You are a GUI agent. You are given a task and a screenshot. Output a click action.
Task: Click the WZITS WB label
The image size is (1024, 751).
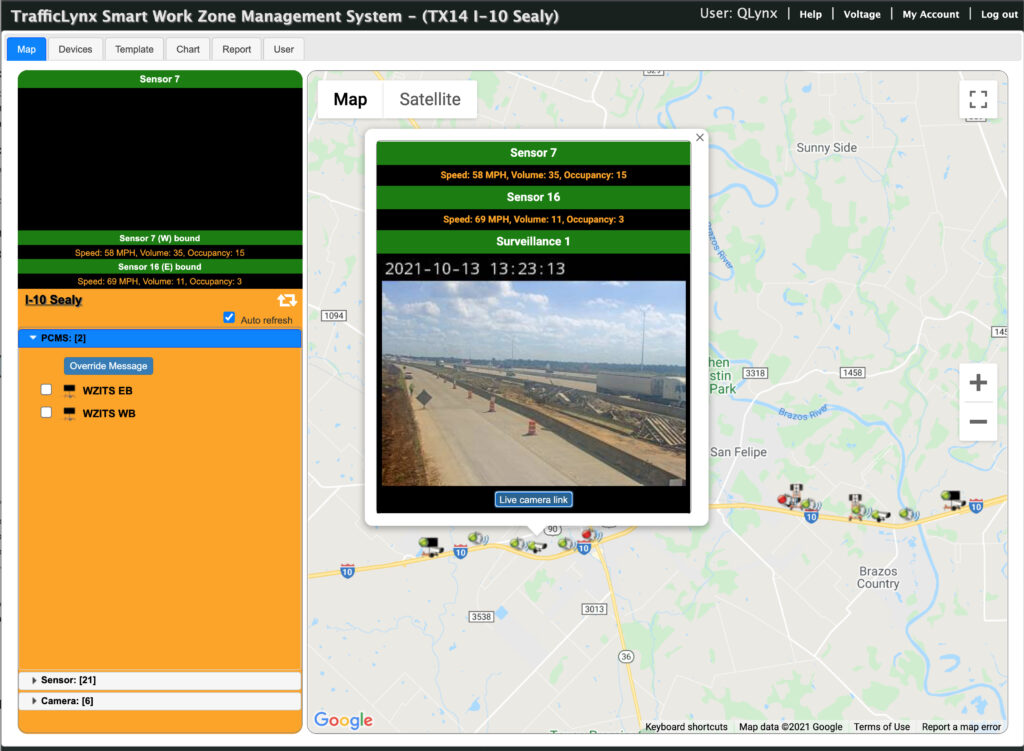click(108, 413)
